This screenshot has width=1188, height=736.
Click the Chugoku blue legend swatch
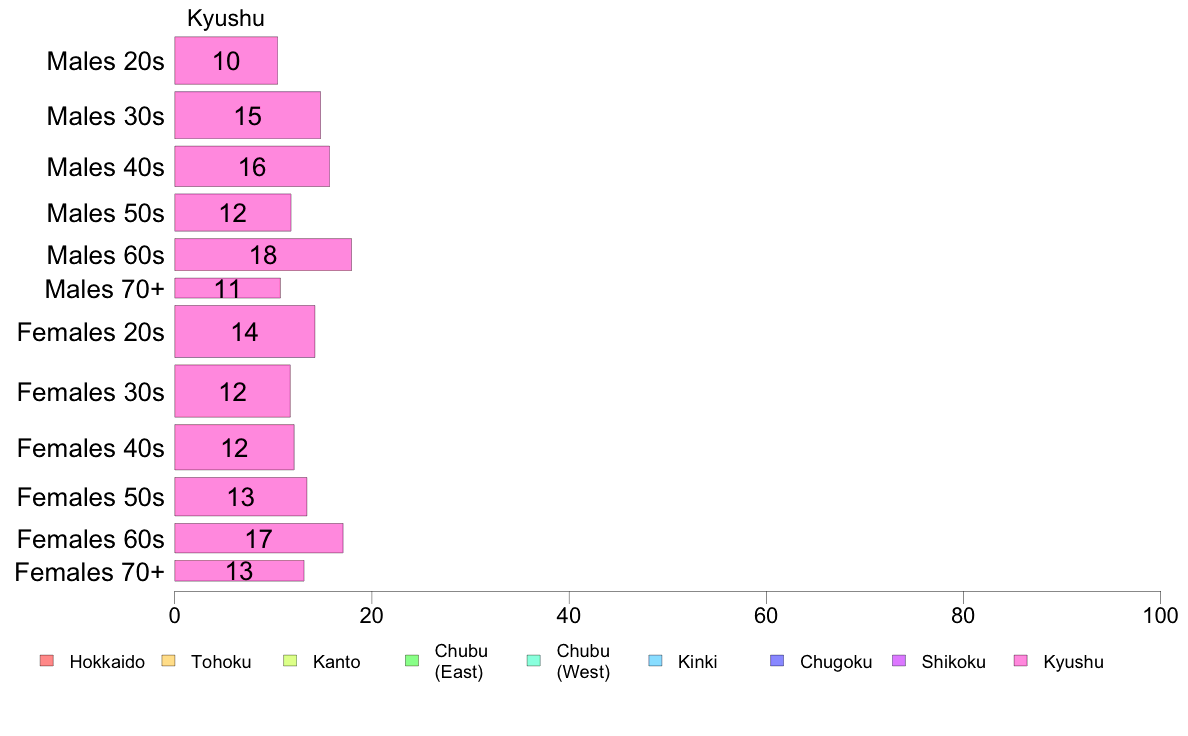pos(777,661)
